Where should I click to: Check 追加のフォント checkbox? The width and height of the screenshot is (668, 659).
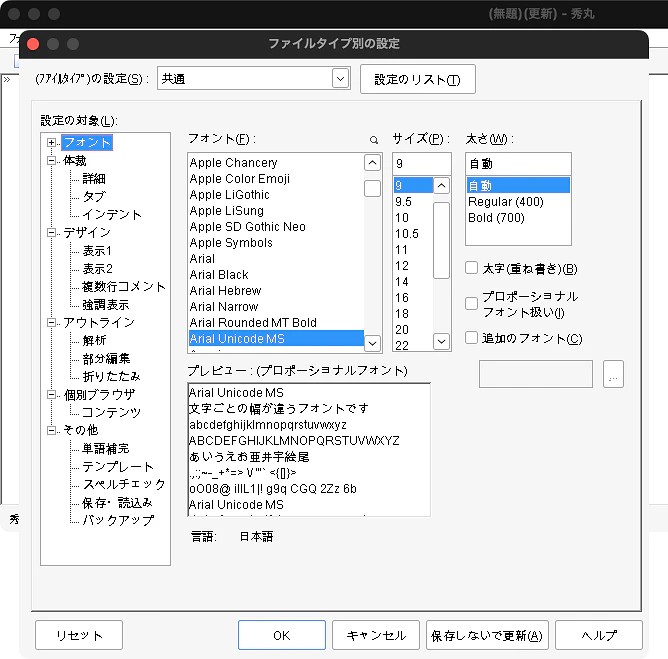click(471, 337)
